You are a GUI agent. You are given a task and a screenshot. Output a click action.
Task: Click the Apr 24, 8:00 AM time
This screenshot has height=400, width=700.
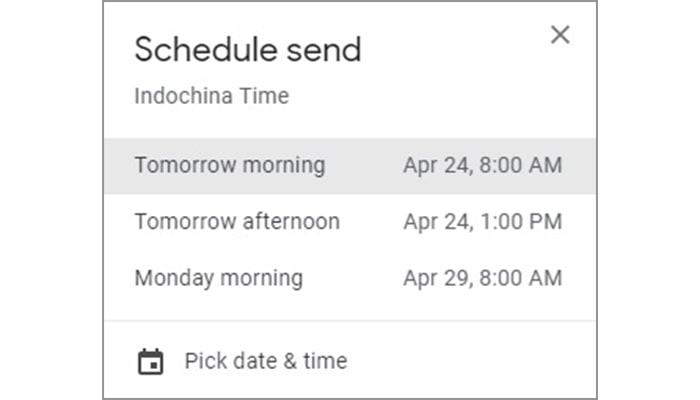coord(482,165)
